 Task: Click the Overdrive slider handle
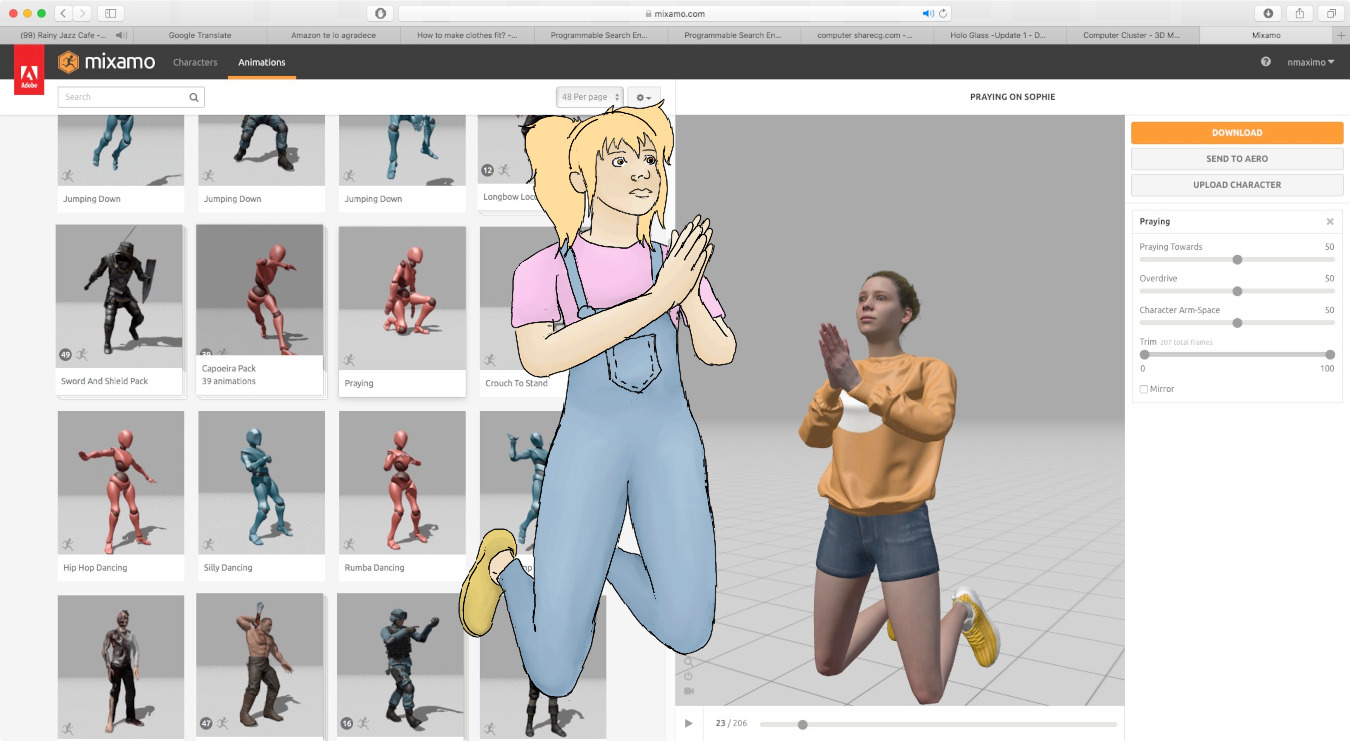(x=1237, y=291)
